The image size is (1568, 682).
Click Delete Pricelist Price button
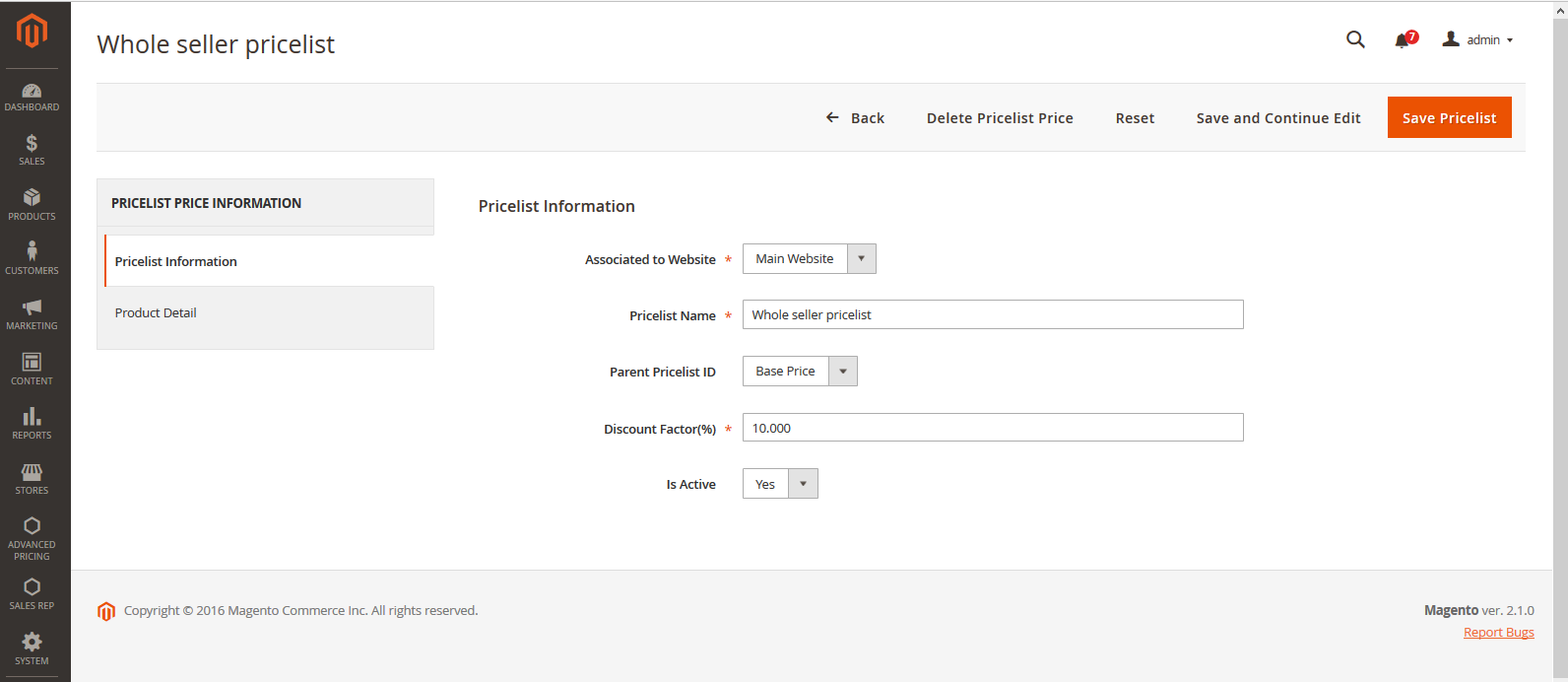1000,118
